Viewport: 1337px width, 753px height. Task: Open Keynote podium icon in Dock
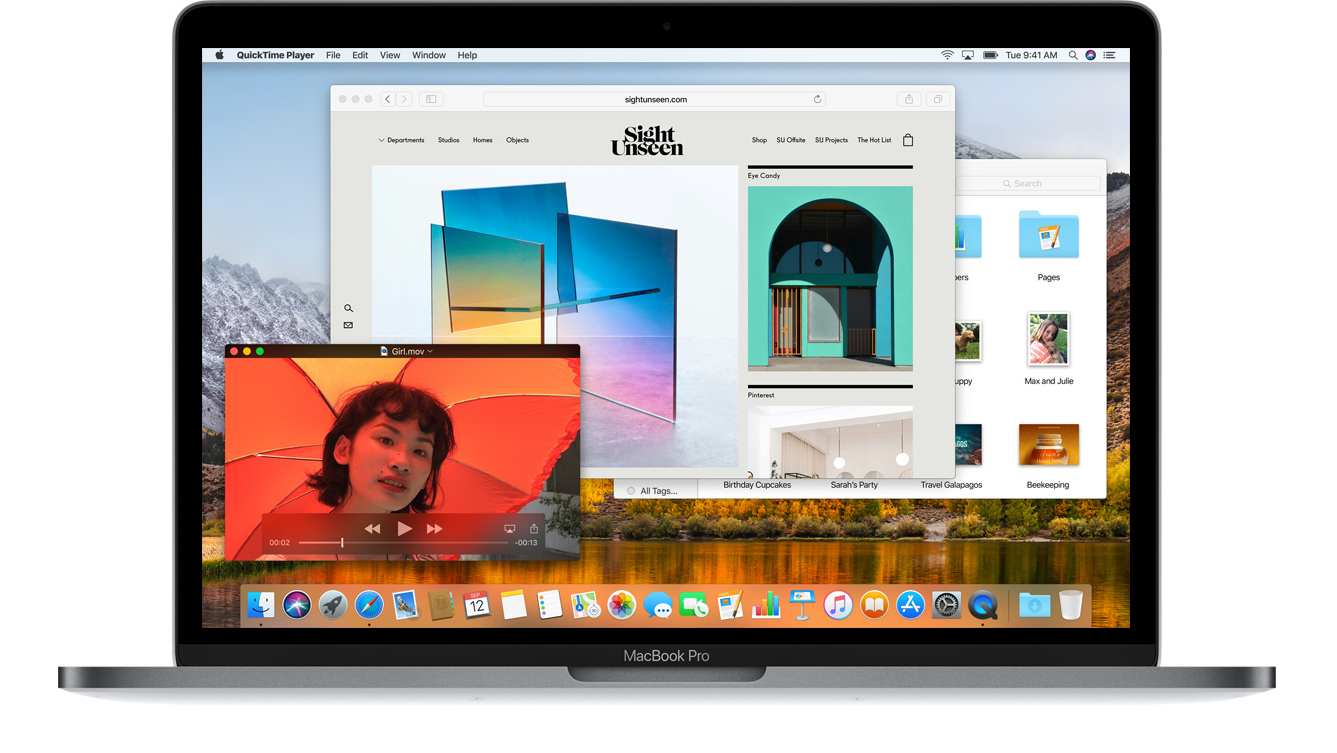[802, 605]
